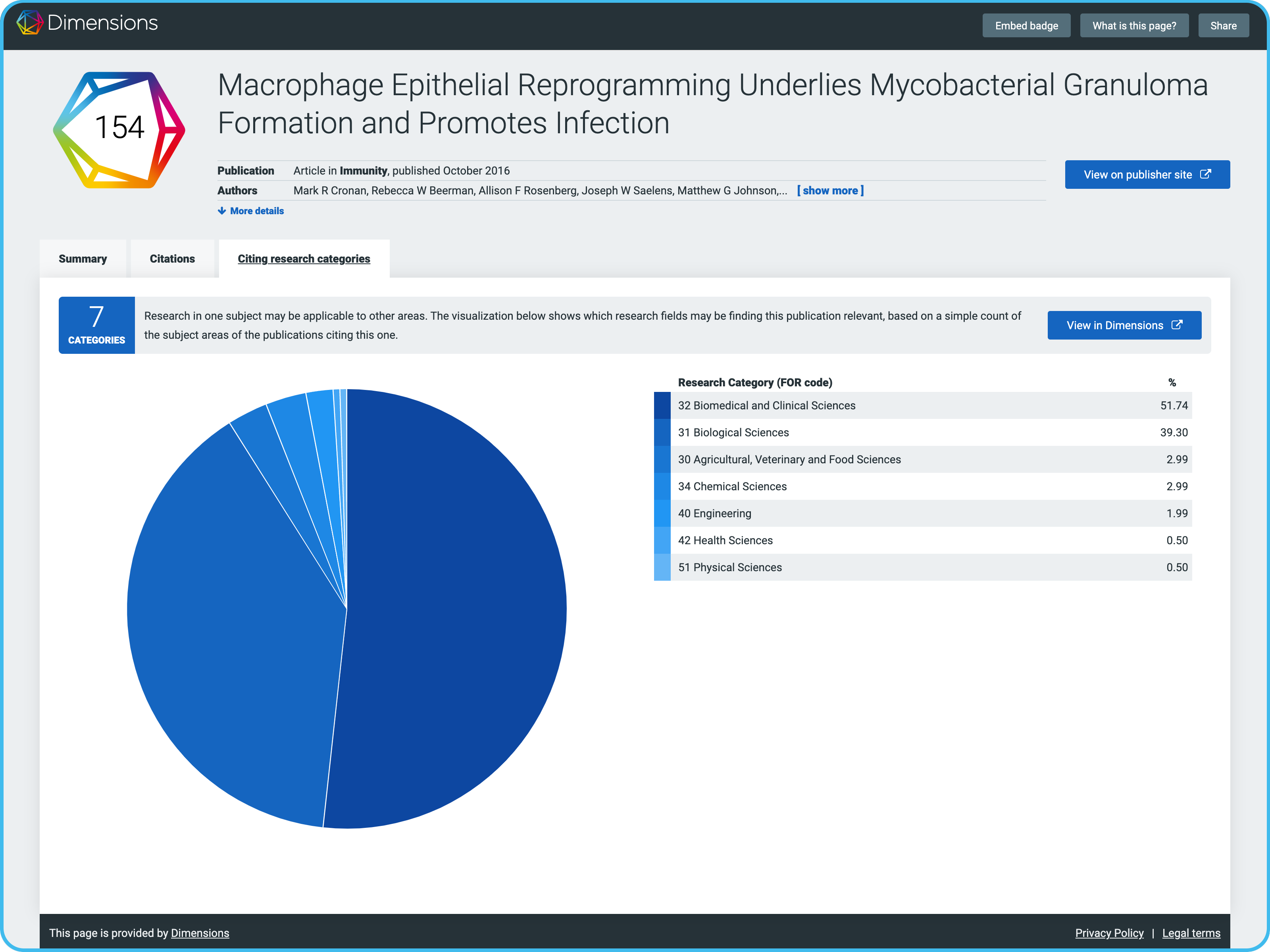Switch to the Summary tab
Image resolution: width=1270 pixels, height=952 pixels.
[x=83, y=259]
